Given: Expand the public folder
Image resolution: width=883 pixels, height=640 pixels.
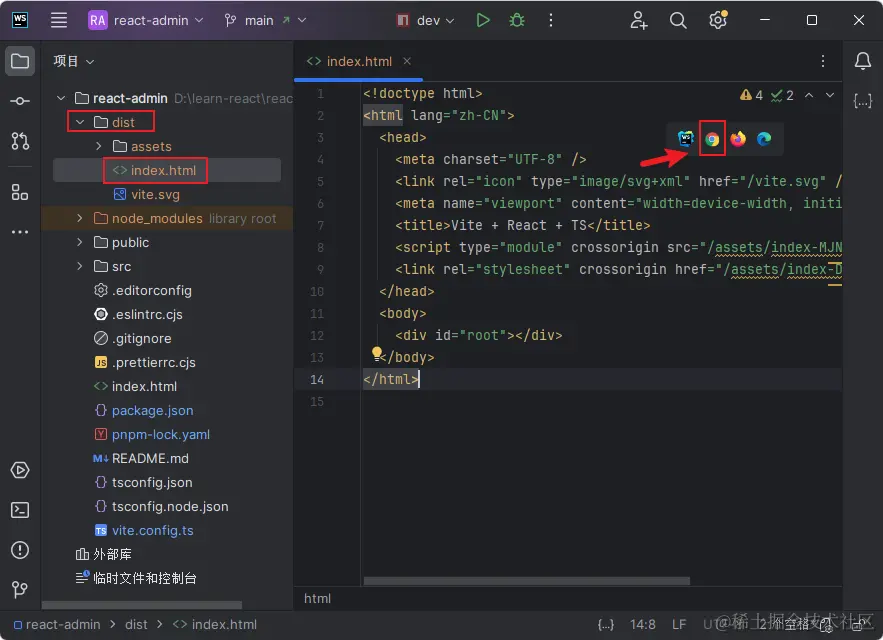Looking at the screenshot, I should coord(80,243).
